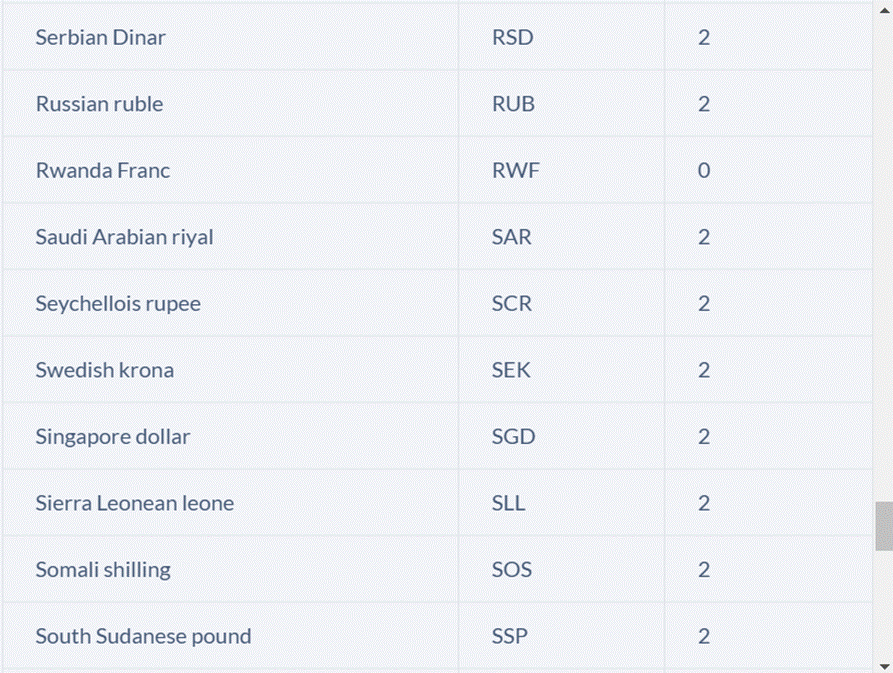This screenshot has width=893, height=673.
Task: Click the scrollbar up arrow
Action: (884, 9)
